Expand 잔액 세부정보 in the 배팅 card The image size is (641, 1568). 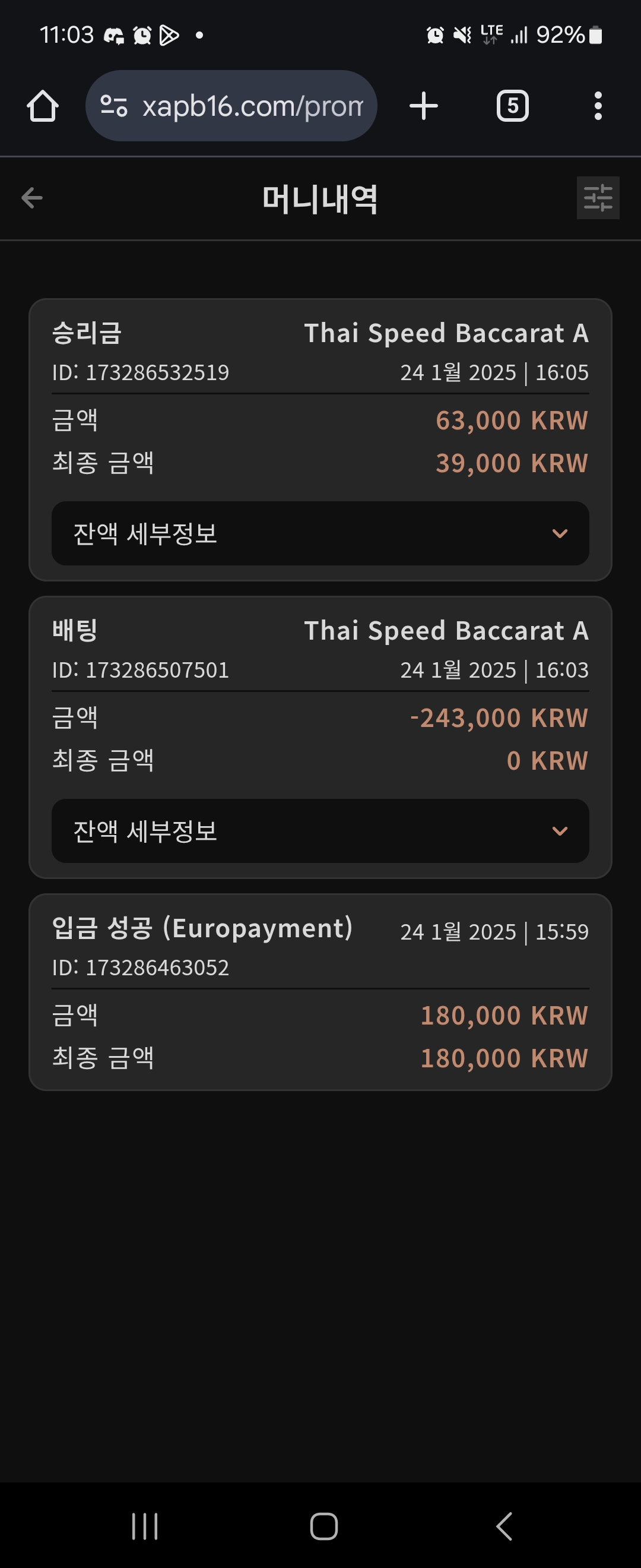pyautogui.click(x=320, y=831)
